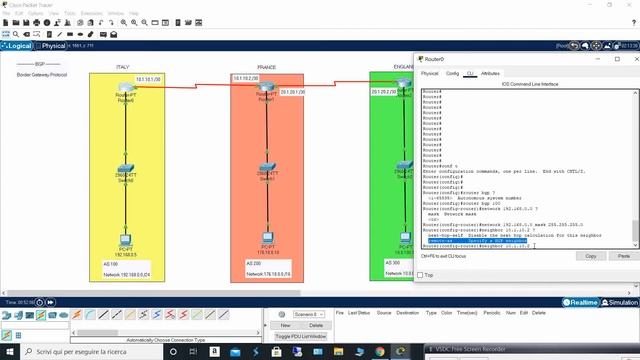The height and width of the screenshot is (360, 640).
Task: Choose the Connections category lightning icon
Action: coord(41,315)
